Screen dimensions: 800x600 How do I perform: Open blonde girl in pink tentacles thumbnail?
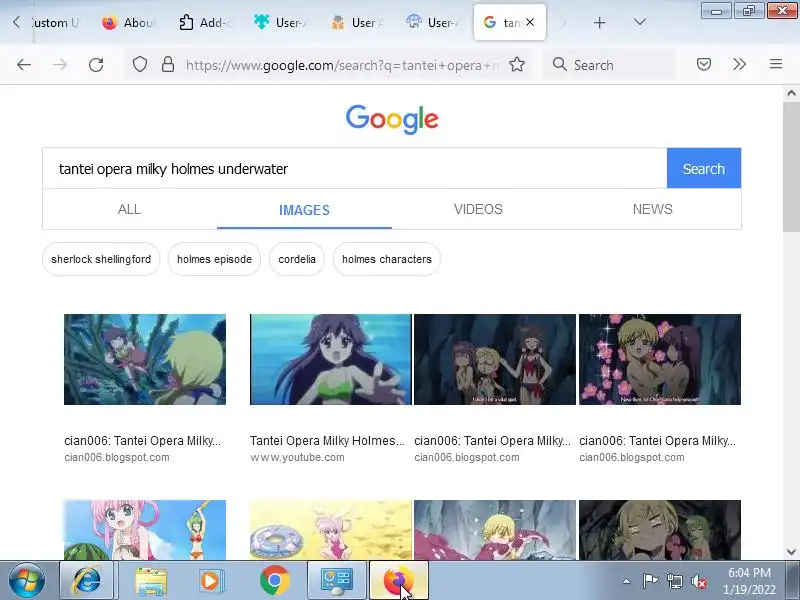point(495,530)
